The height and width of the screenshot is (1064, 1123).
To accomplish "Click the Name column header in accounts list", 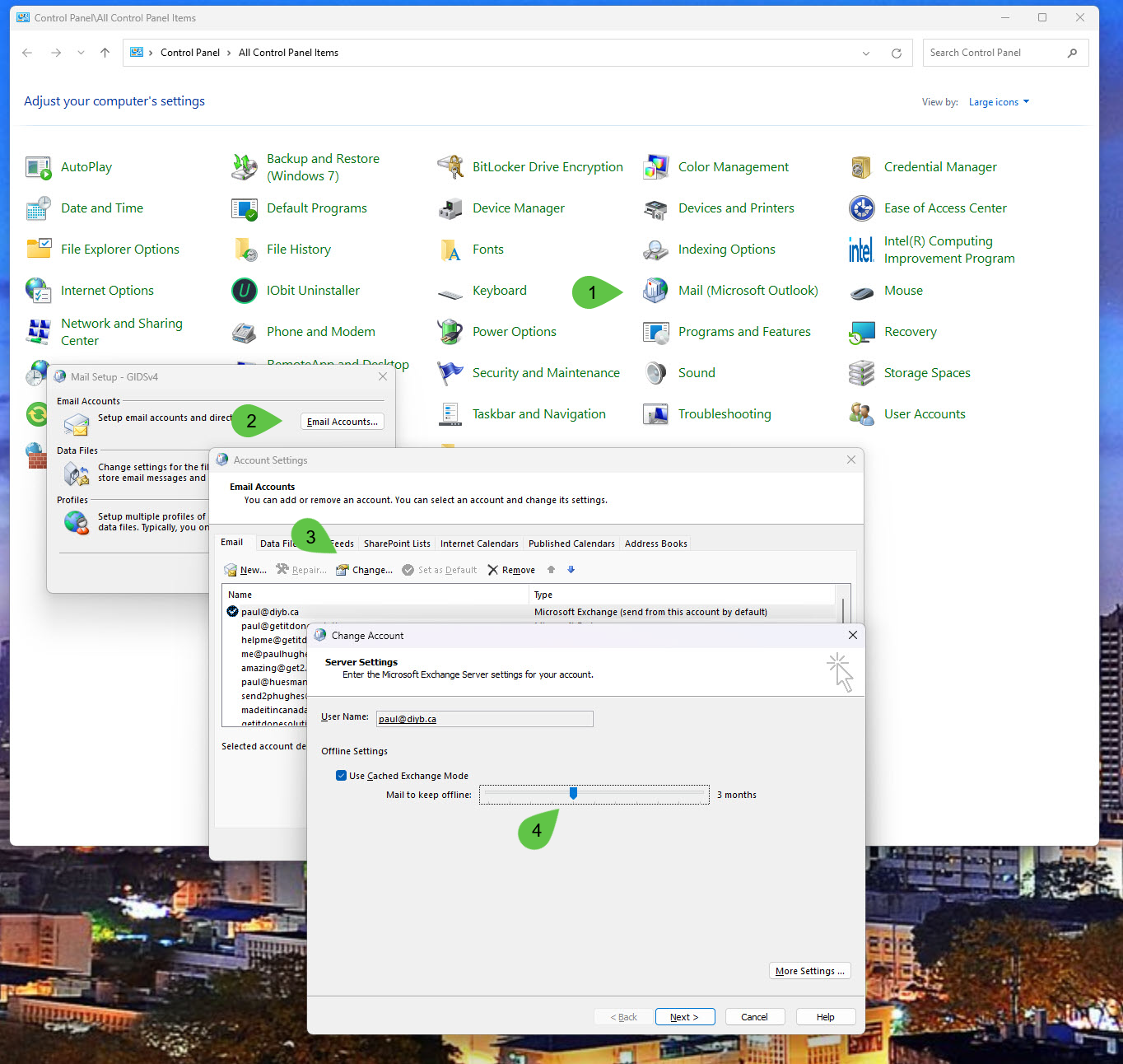I will (375, 595).
